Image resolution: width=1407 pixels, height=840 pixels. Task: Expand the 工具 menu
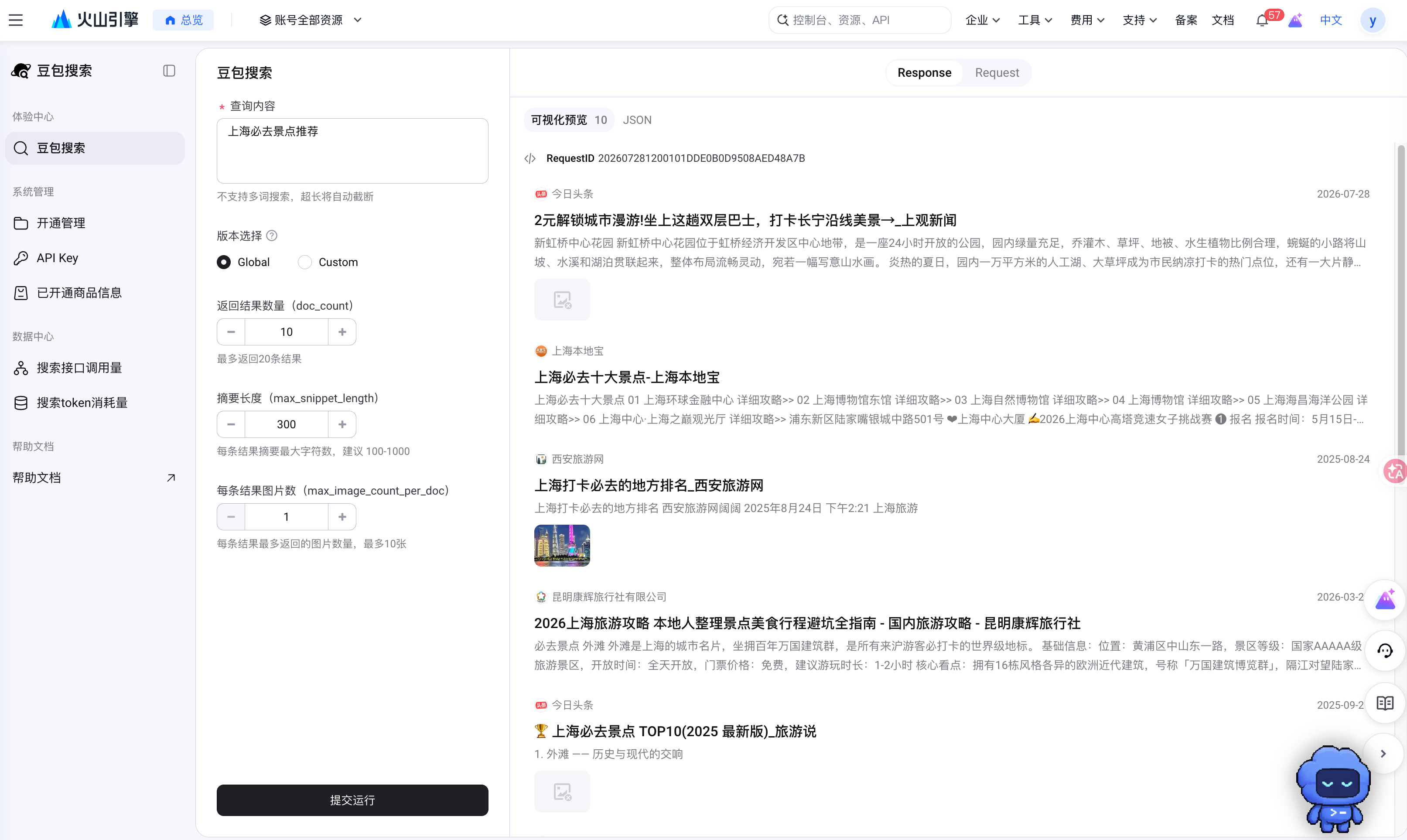point(1035,20)
